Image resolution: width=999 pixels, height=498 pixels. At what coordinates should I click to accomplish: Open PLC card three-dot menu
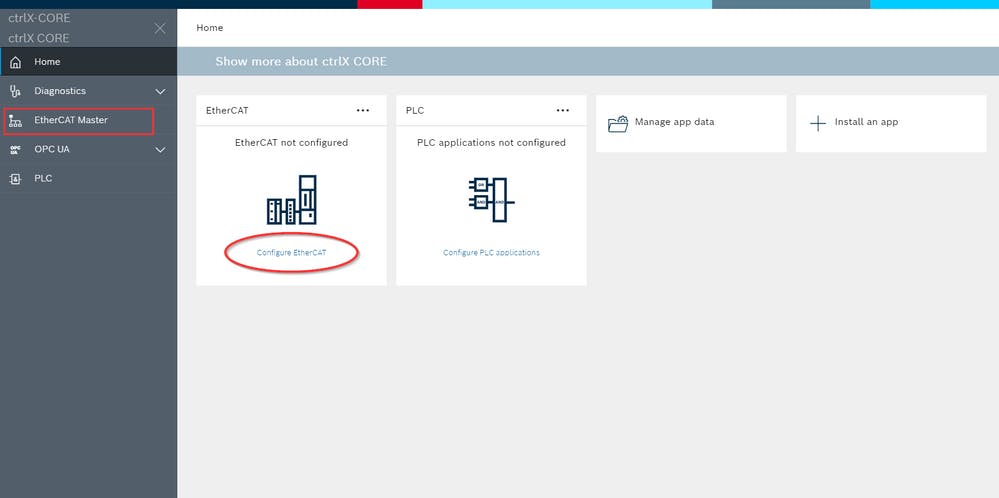pyautogui.click(x=563, y=110)
